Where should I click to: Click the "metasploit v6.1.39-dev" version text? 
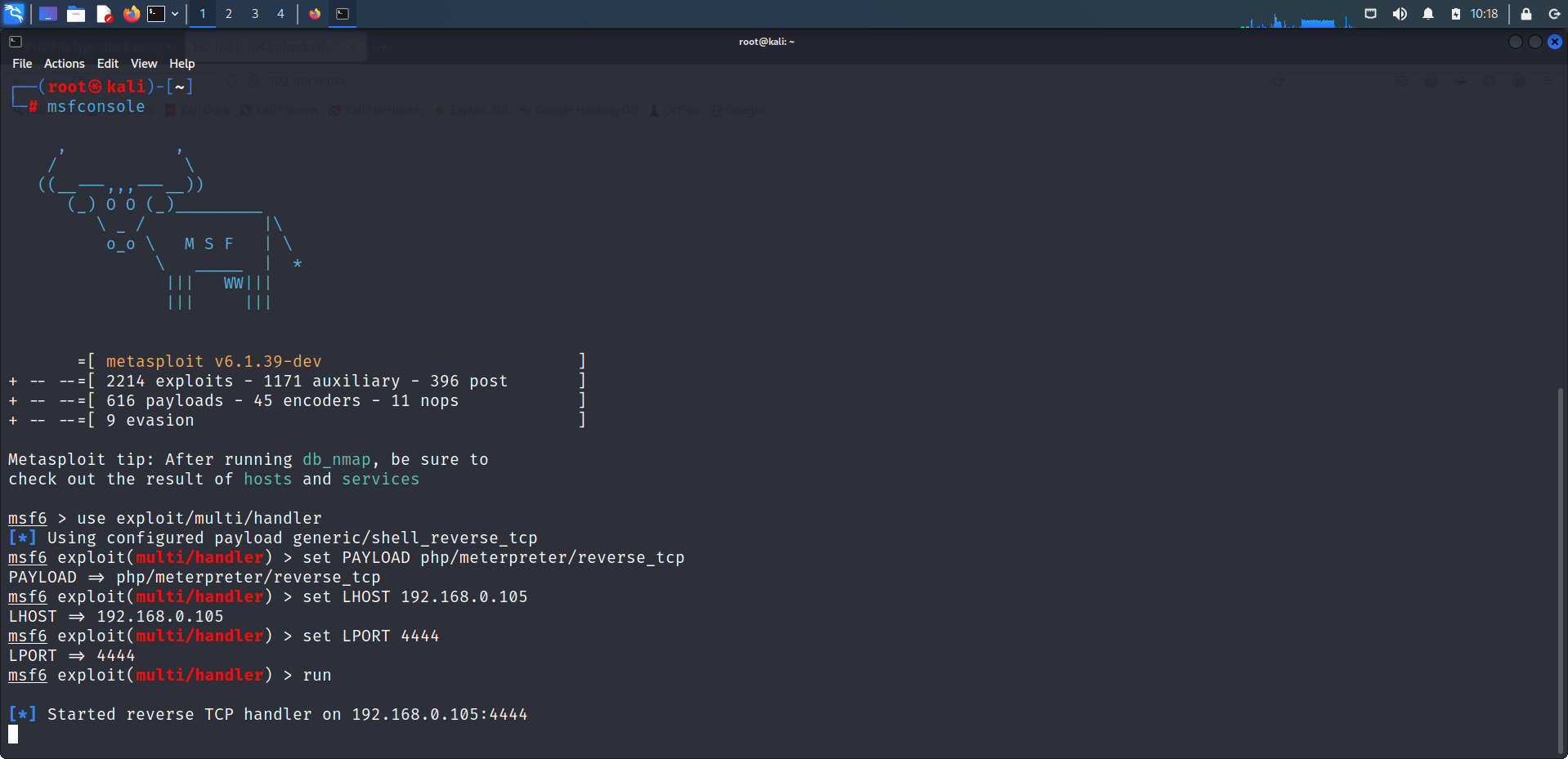coord(214,361)
